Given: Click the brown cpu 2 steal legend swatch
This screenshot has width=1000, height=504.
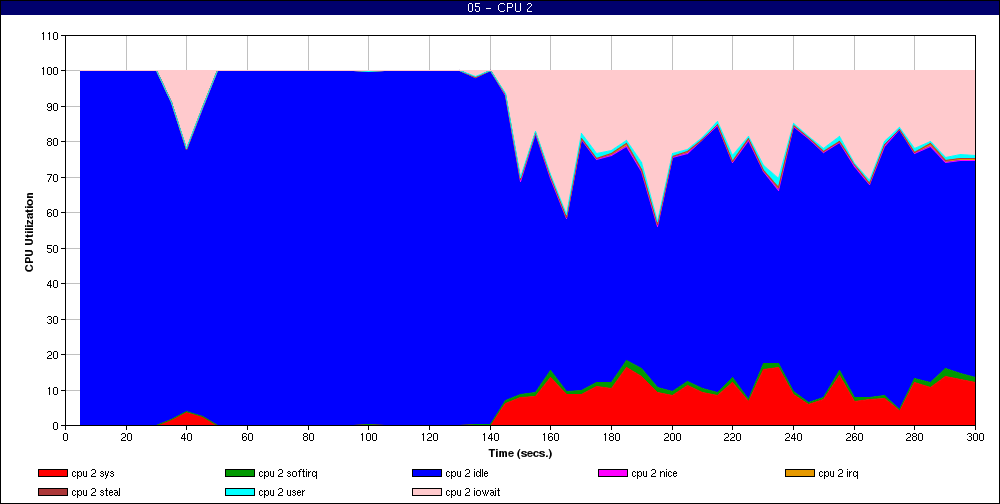Looking at the screenshot, I should coord(52,493).
